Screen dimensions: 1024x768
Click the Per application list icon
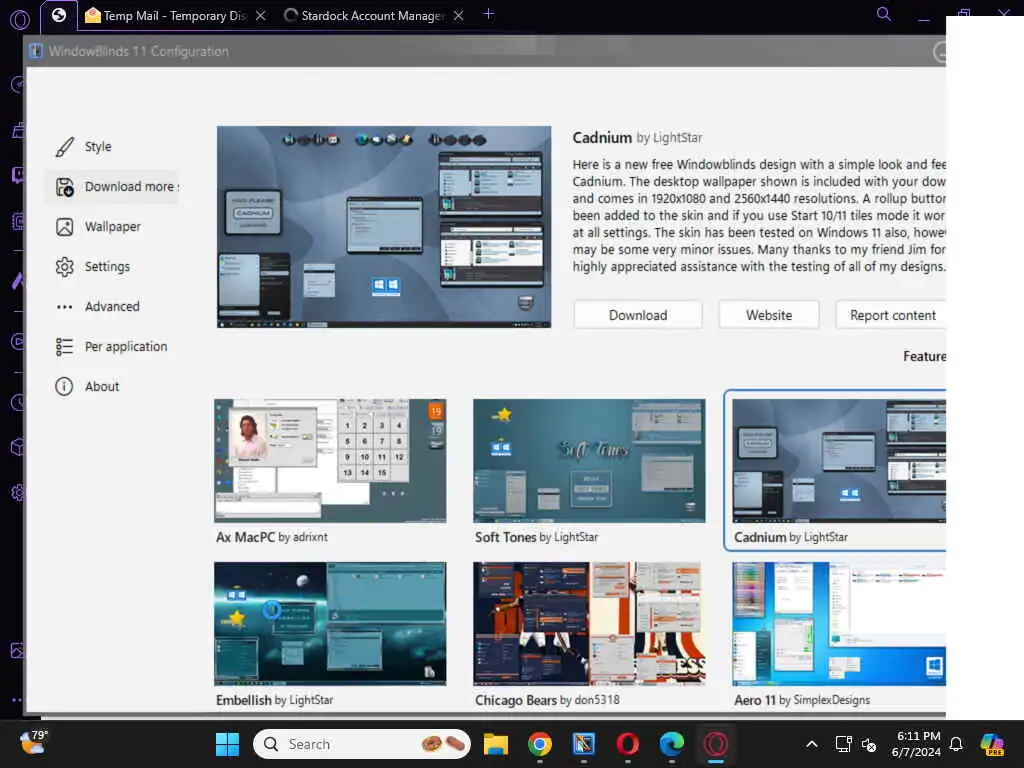(65, 346)
